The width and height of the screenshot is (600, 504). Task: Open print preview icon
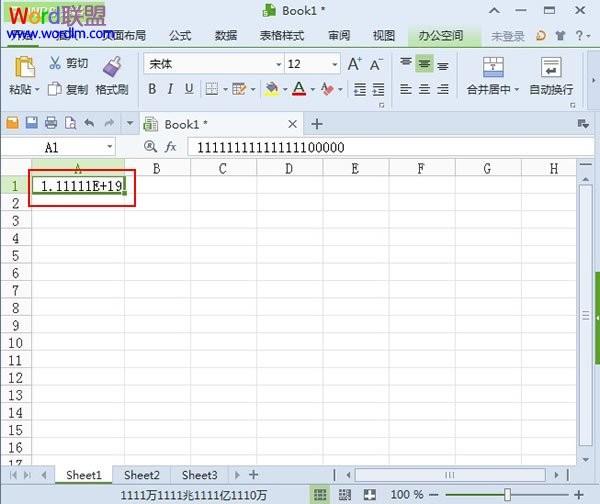coord(70,123)
